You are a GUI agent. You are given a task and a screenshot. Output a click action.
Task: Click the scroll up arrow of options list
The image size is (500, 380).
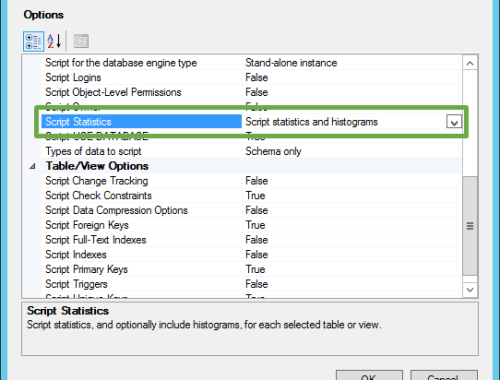pos(470,63)
